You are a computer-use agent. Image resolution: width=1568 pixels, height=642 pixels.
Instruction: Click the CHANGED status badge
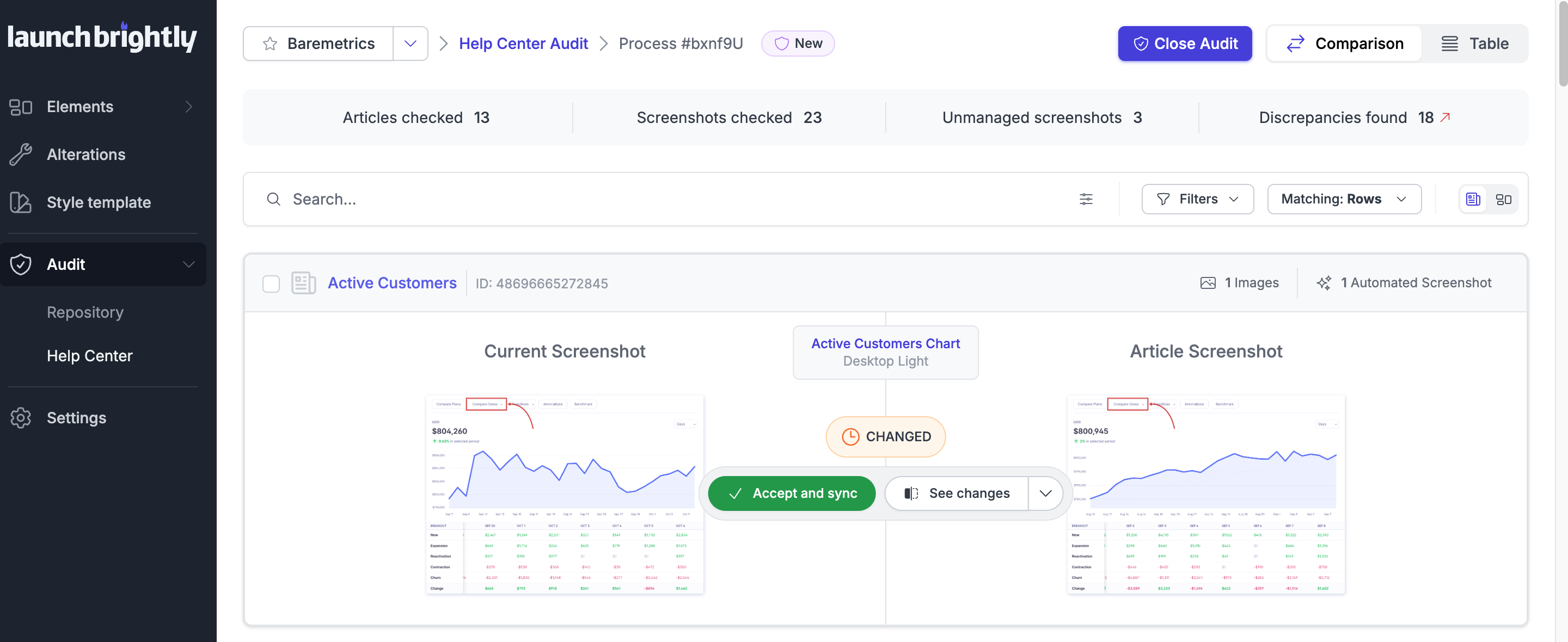pos(885,437)
